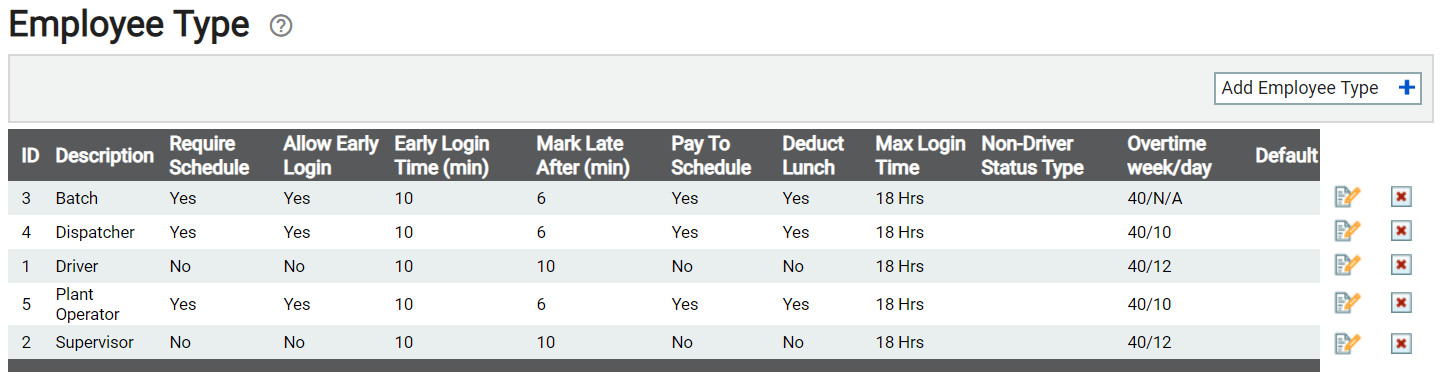This screenshot has height=385, width=1444.
Task: Sort by the Description column header
Action: click(105, 156)
